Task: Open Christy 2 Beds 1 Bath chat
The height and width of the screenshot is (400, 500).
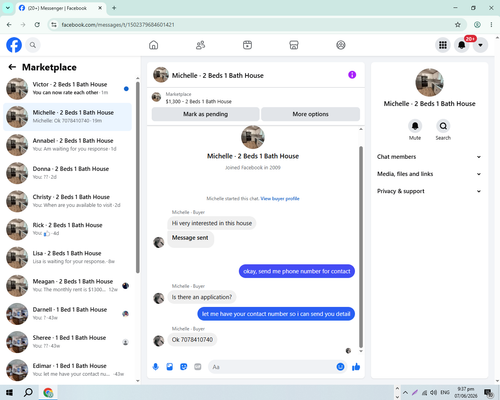Action: 68,201
